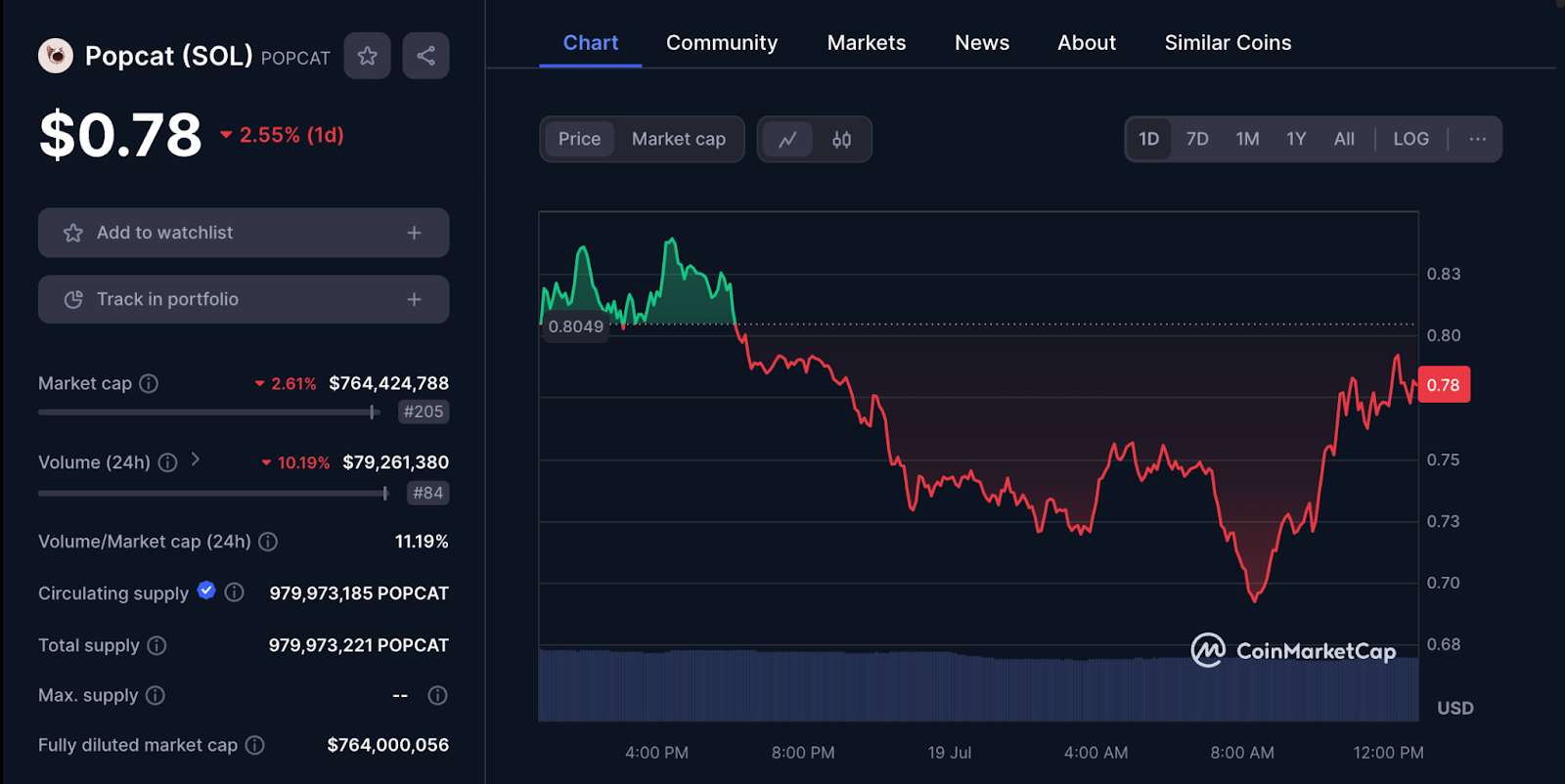Click the #205 market cap rank badge
Image resolution: width=1565 pixels, height=784 pixels.
[x=424, y=412]
